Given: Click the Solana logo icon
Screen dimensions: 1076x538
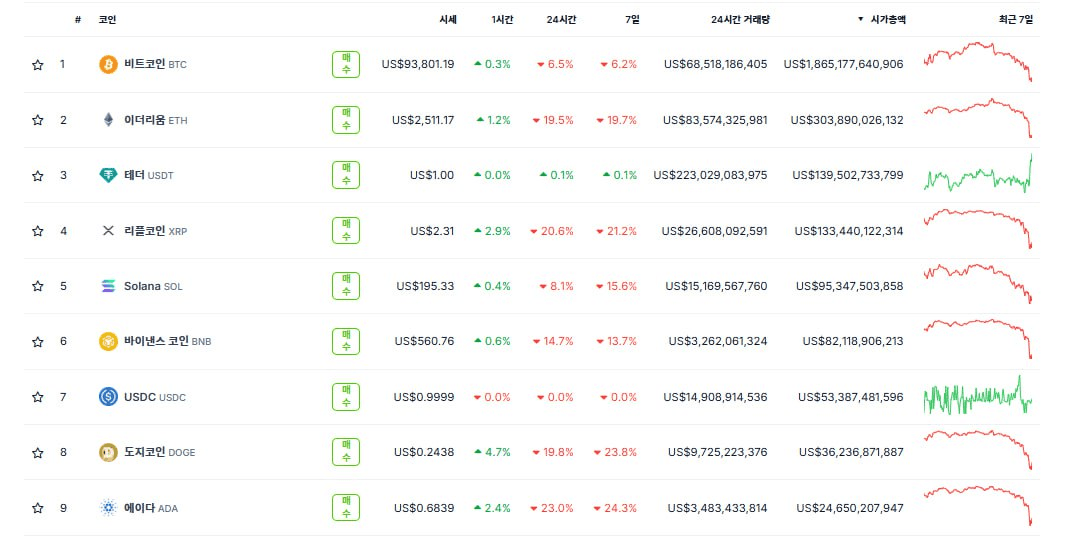Looking at the screenshot, I should (x=108, y=286).
